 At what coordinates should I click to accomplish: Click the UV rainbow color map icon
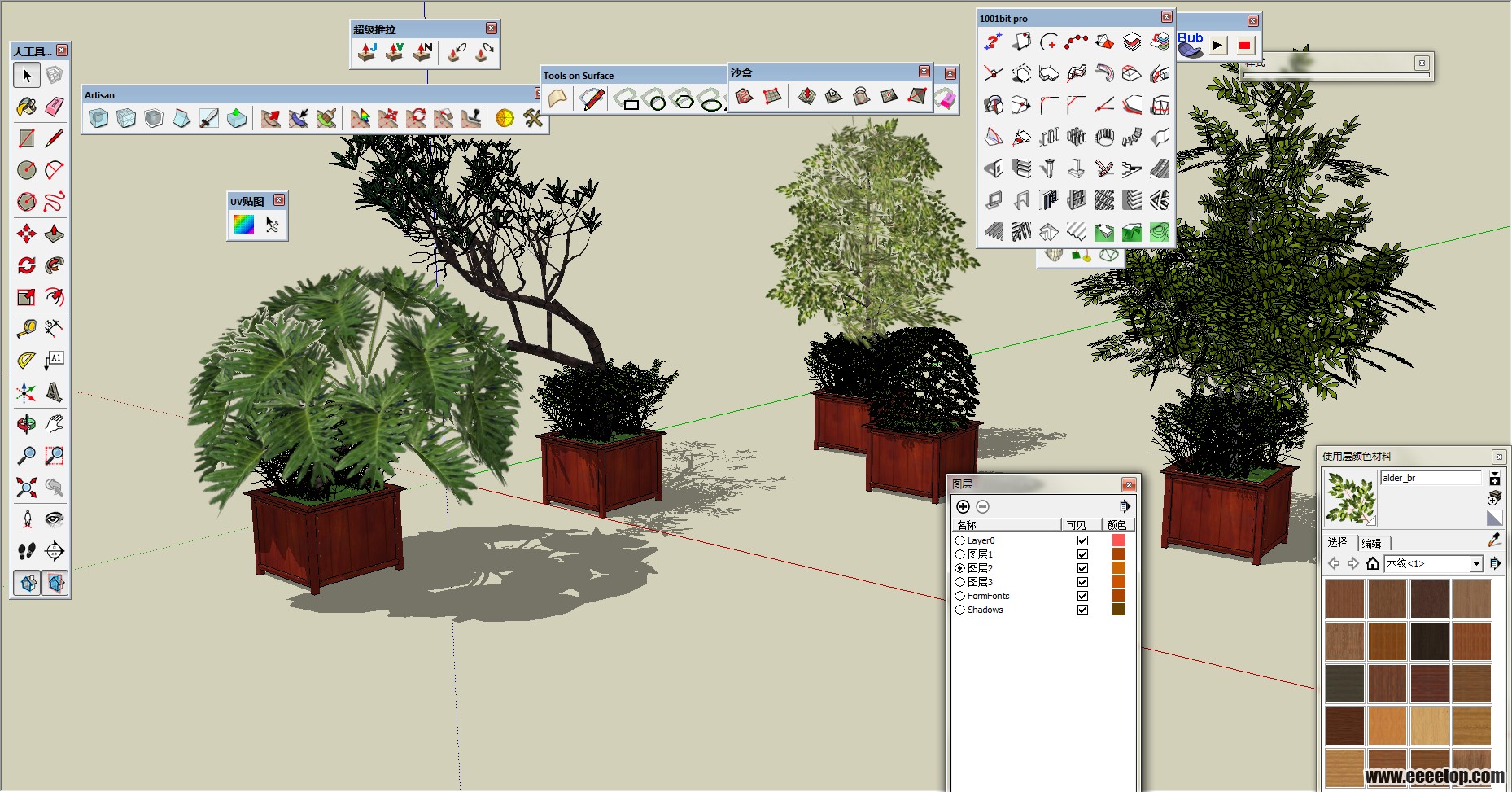click(x=244, y=225)
